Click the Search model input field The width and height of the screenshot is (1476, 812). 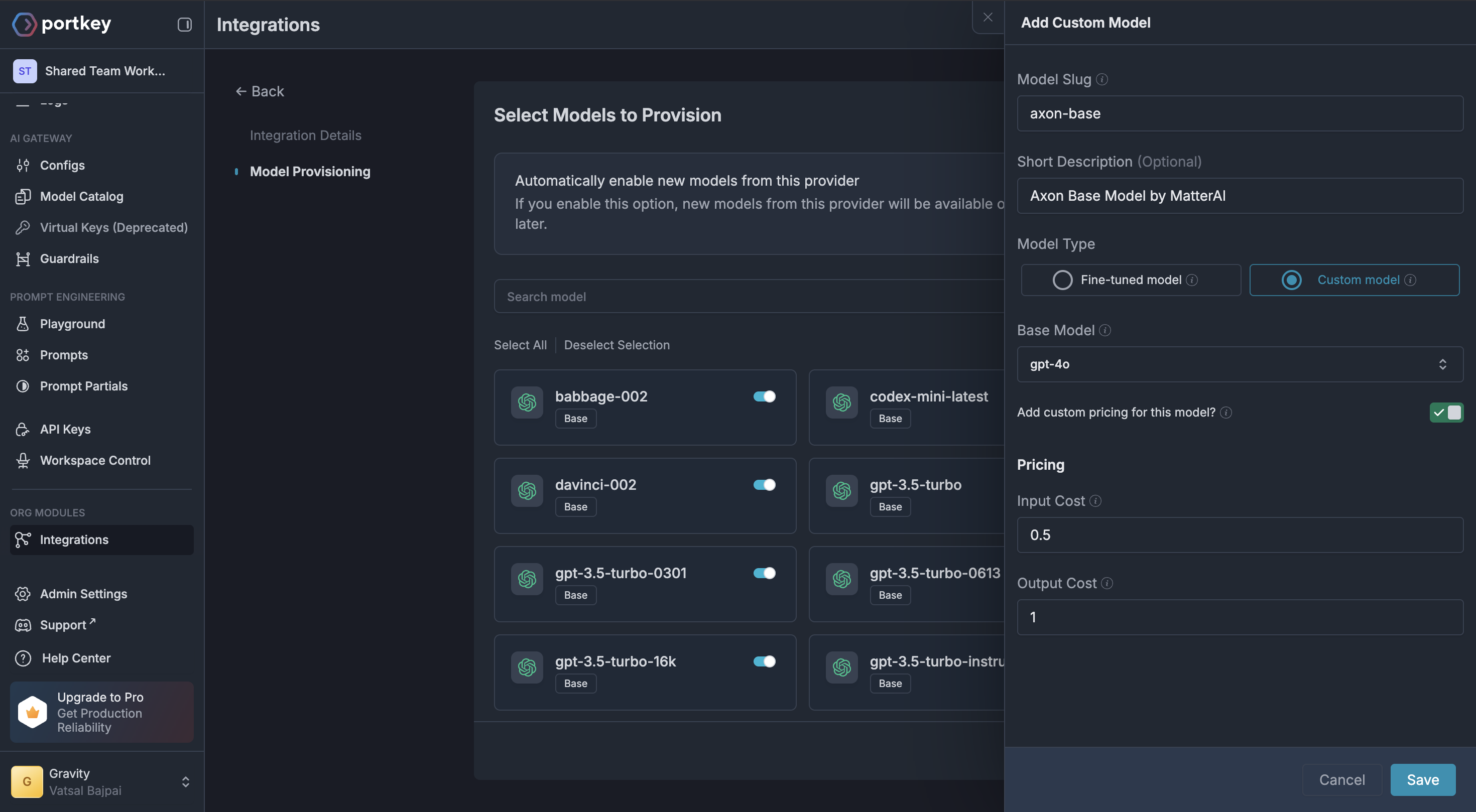[x=745, y=297]
